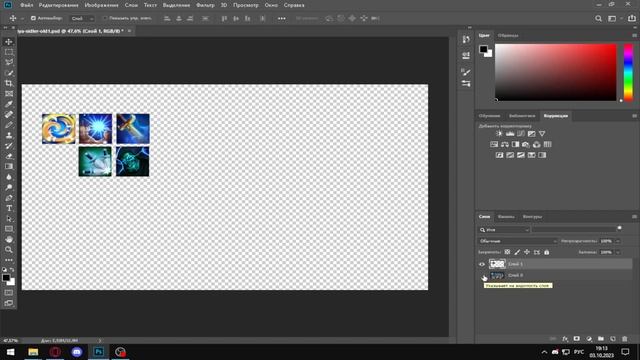This screenshot has height=360, width=640.
Task: Add a Photo Filter adjustment
Action: (526, 144)
